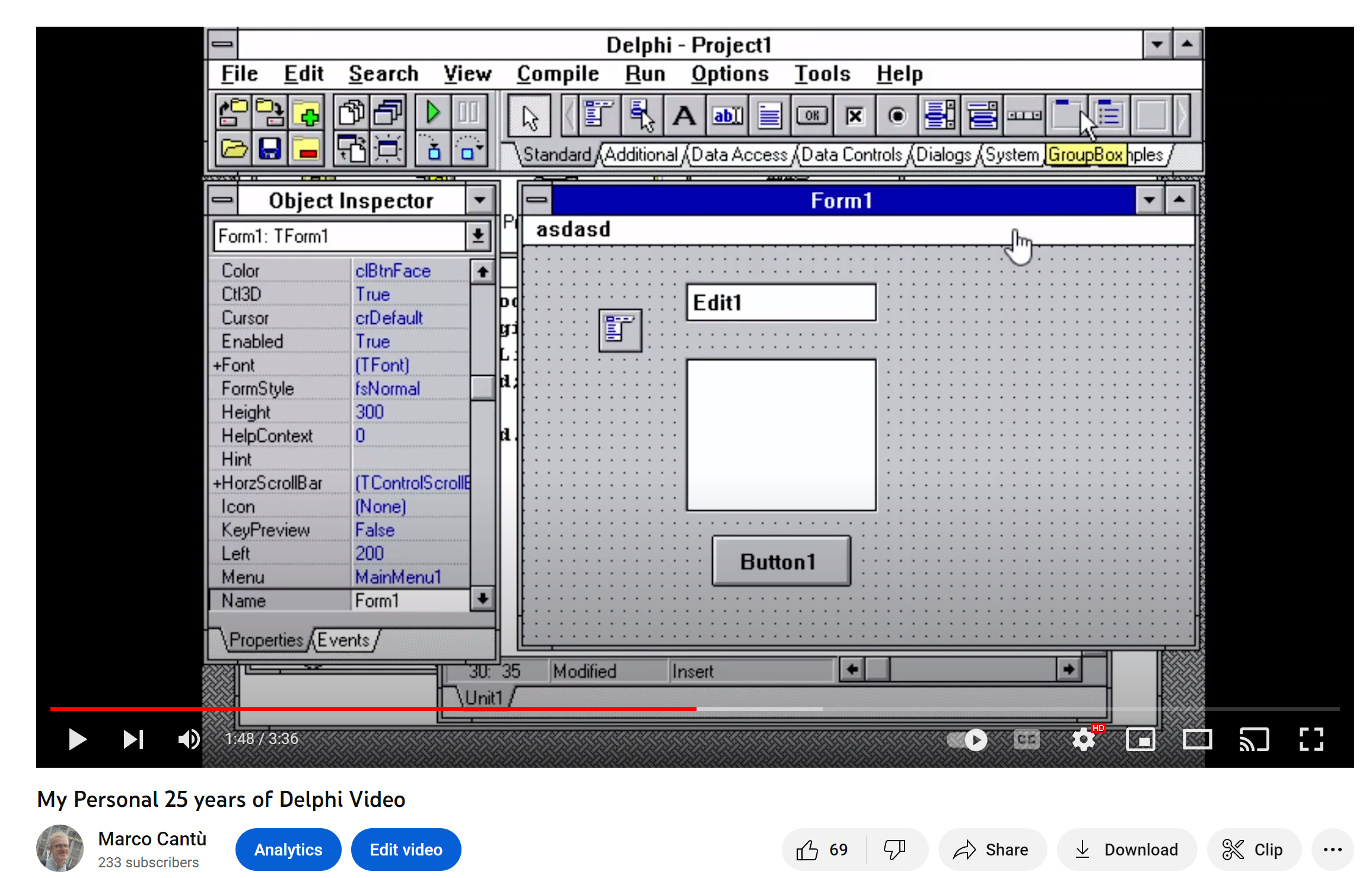Switch to Dialogs palette tab
Image resolution: width=1372 pixels, height=878 pixels.
[x=943, y=155]
